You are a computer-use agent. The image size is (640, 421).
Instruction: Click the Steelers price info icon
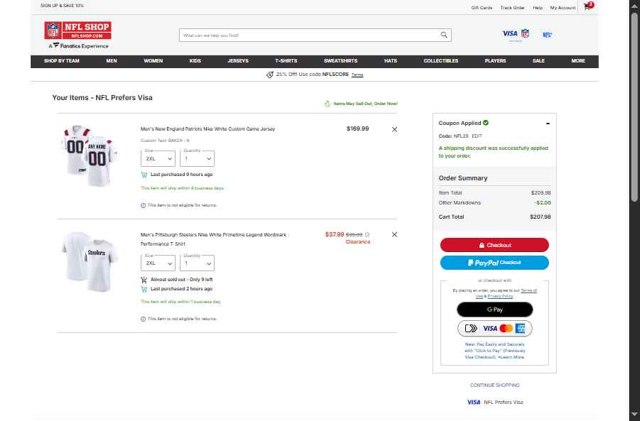367,234
